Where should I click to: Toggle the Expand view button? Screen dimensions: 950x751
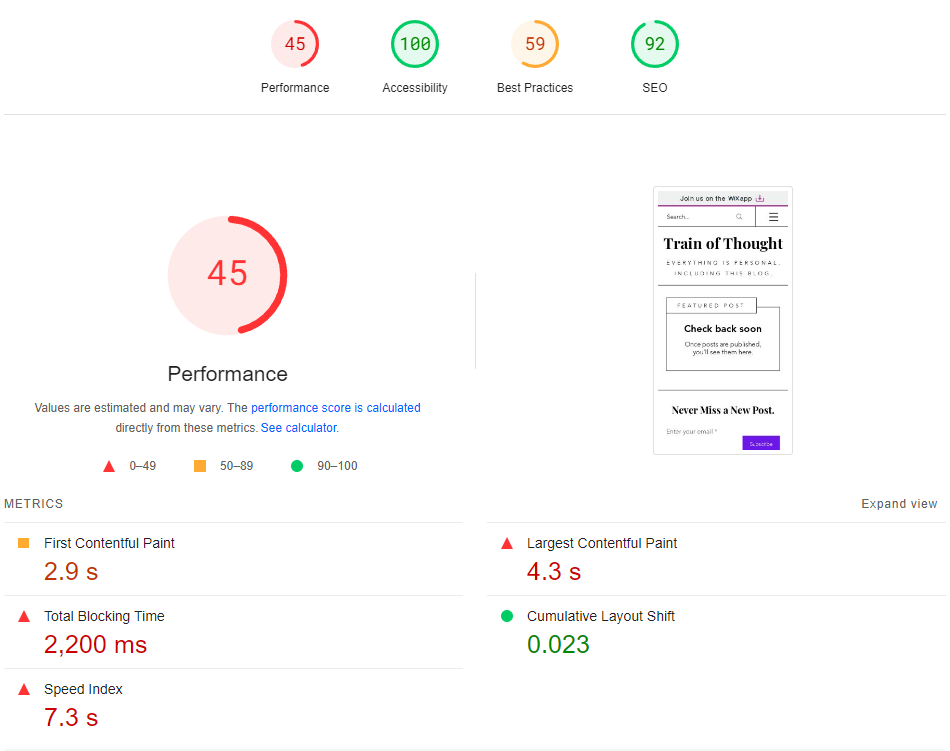[899, 504]
